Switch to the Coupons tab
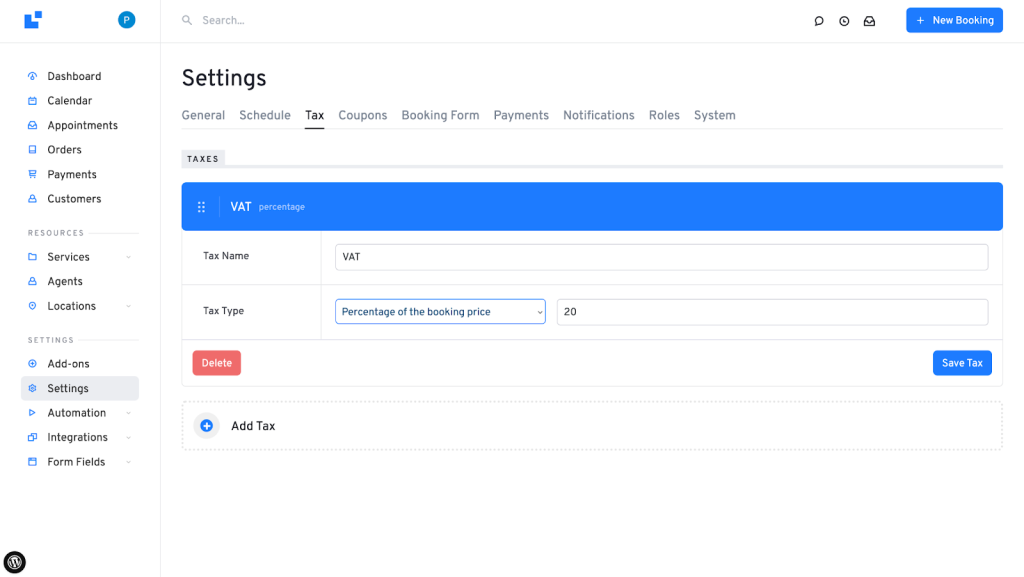Image resolution: width=1024 pixels, height=577 pixels. tap(362, 115)
